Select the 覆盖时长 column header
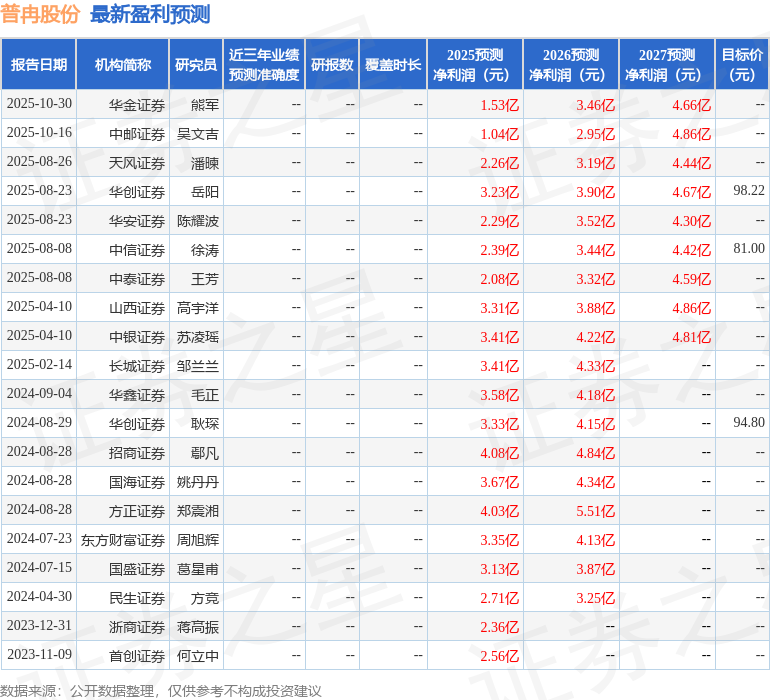The height and width of the screenshot is (700, 770). click(393, 65)
